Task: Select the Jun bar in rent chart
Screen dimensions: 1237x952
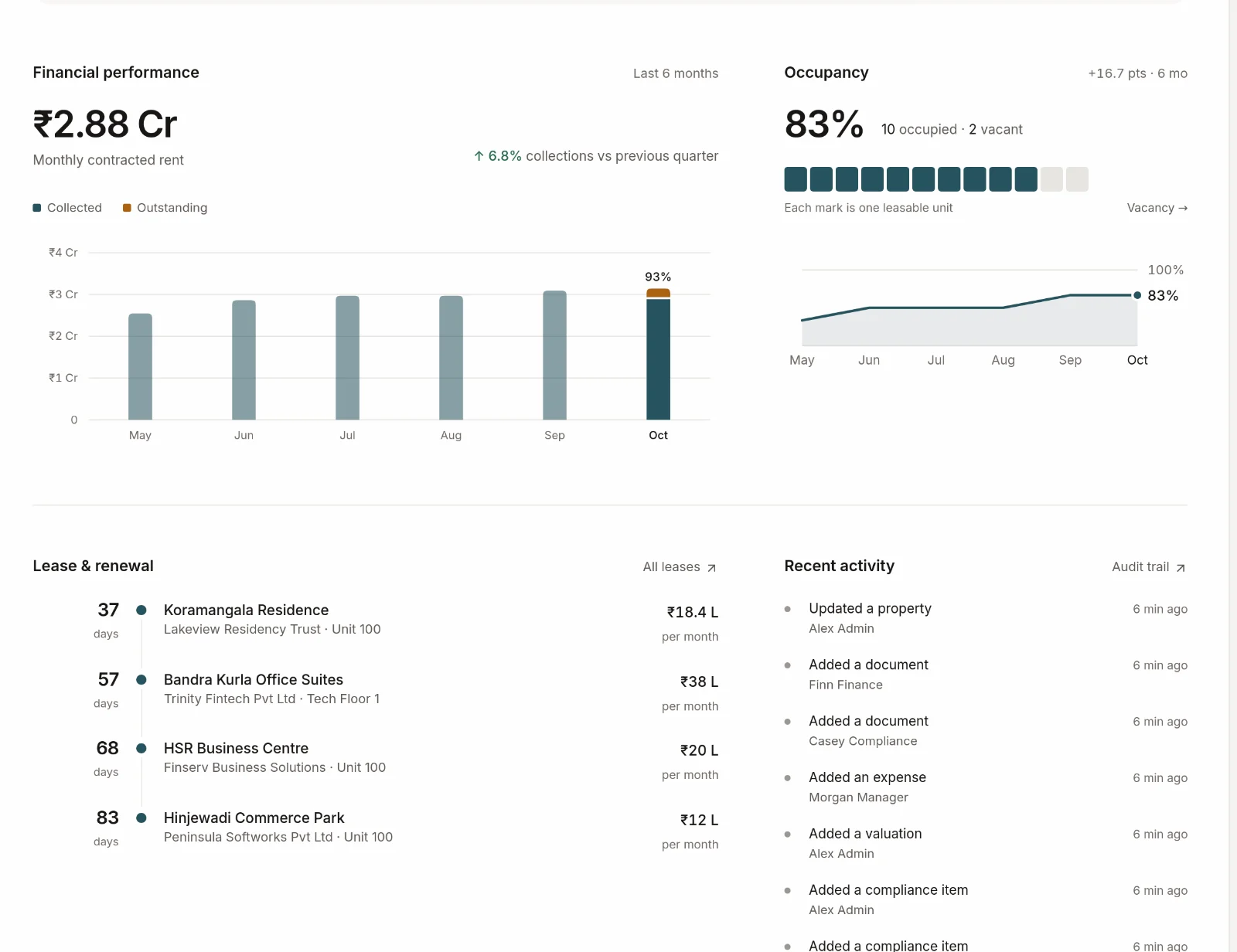Action: tap(244, 360)
